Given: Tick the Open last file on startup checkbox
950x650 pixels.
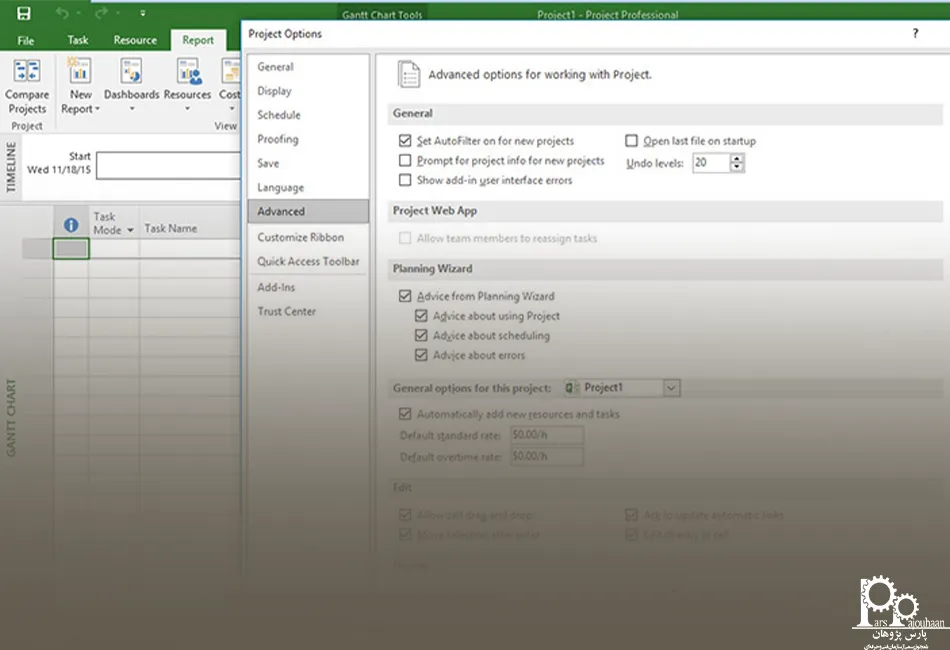Looking at the screenshot, I should point(631,141).
